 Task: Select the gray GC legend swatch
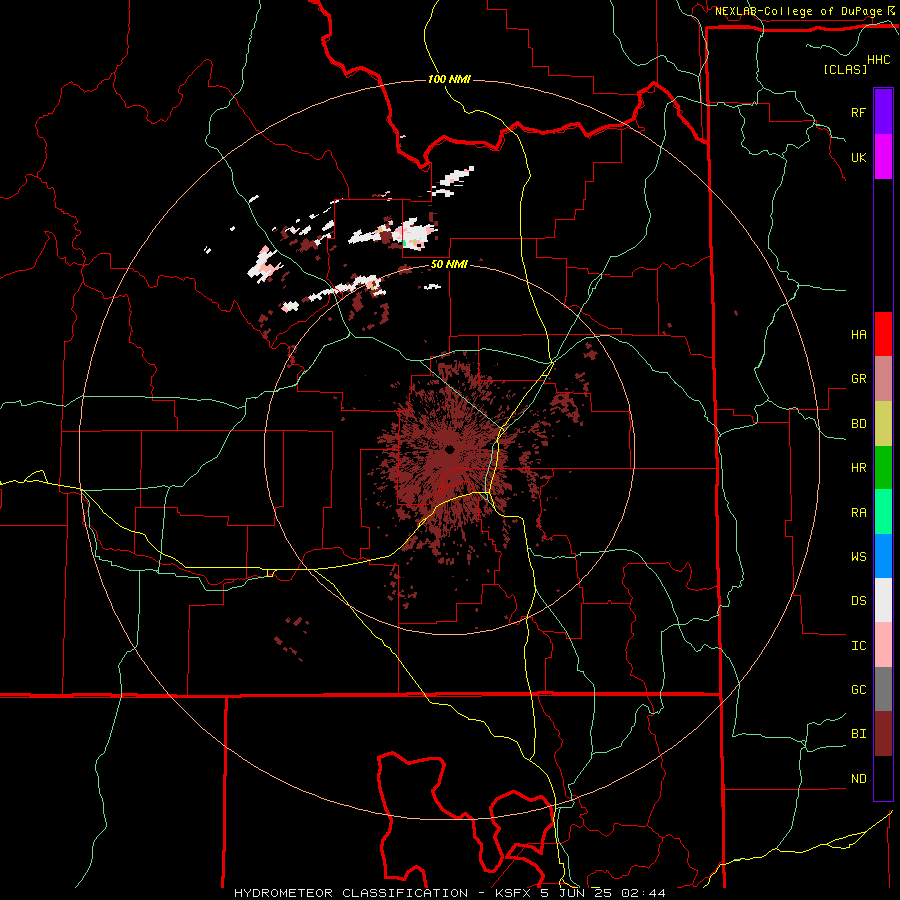click(x=883, y=689)
